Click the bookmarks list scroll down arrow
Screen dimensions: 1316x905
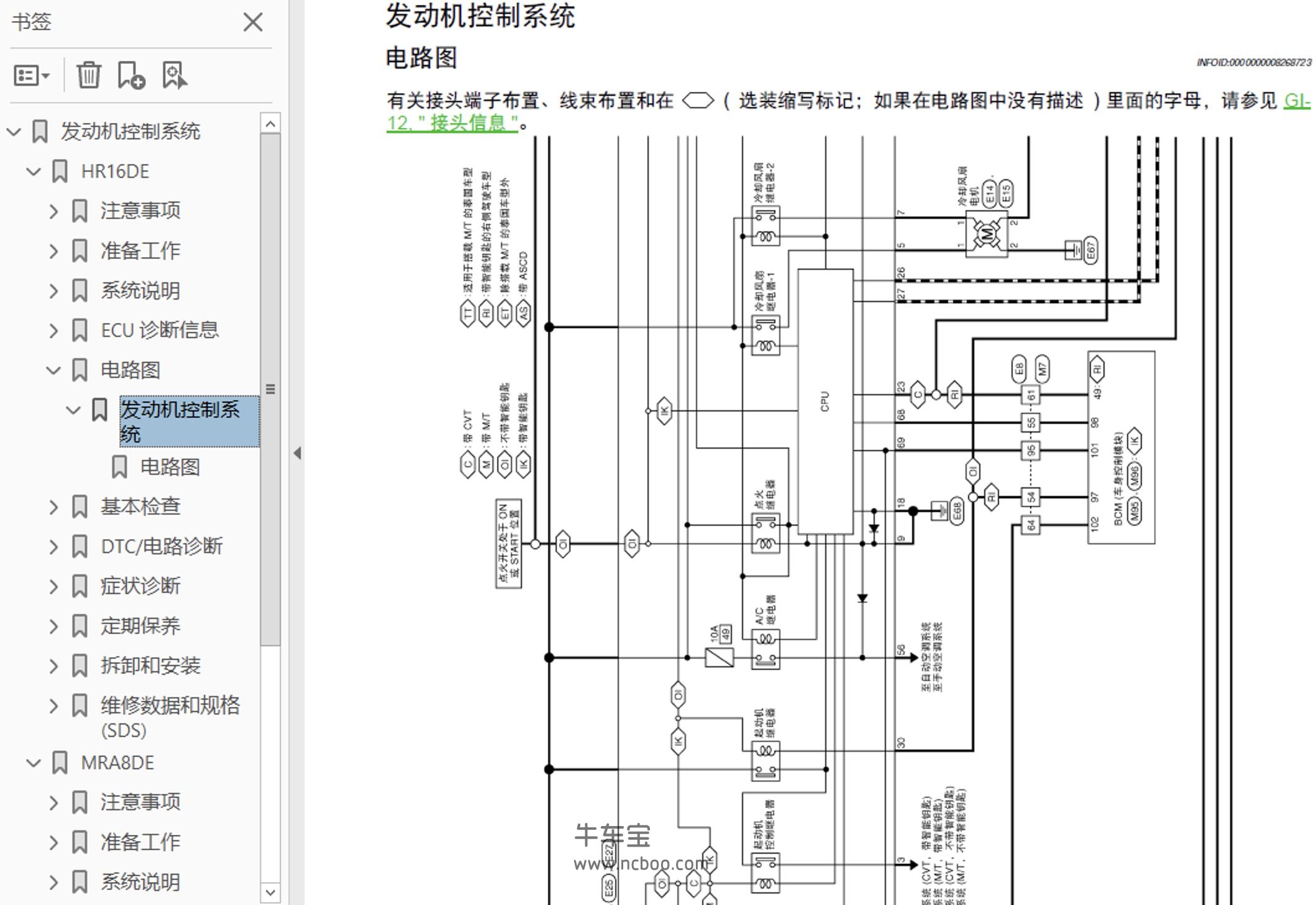[x=270, y=893]
